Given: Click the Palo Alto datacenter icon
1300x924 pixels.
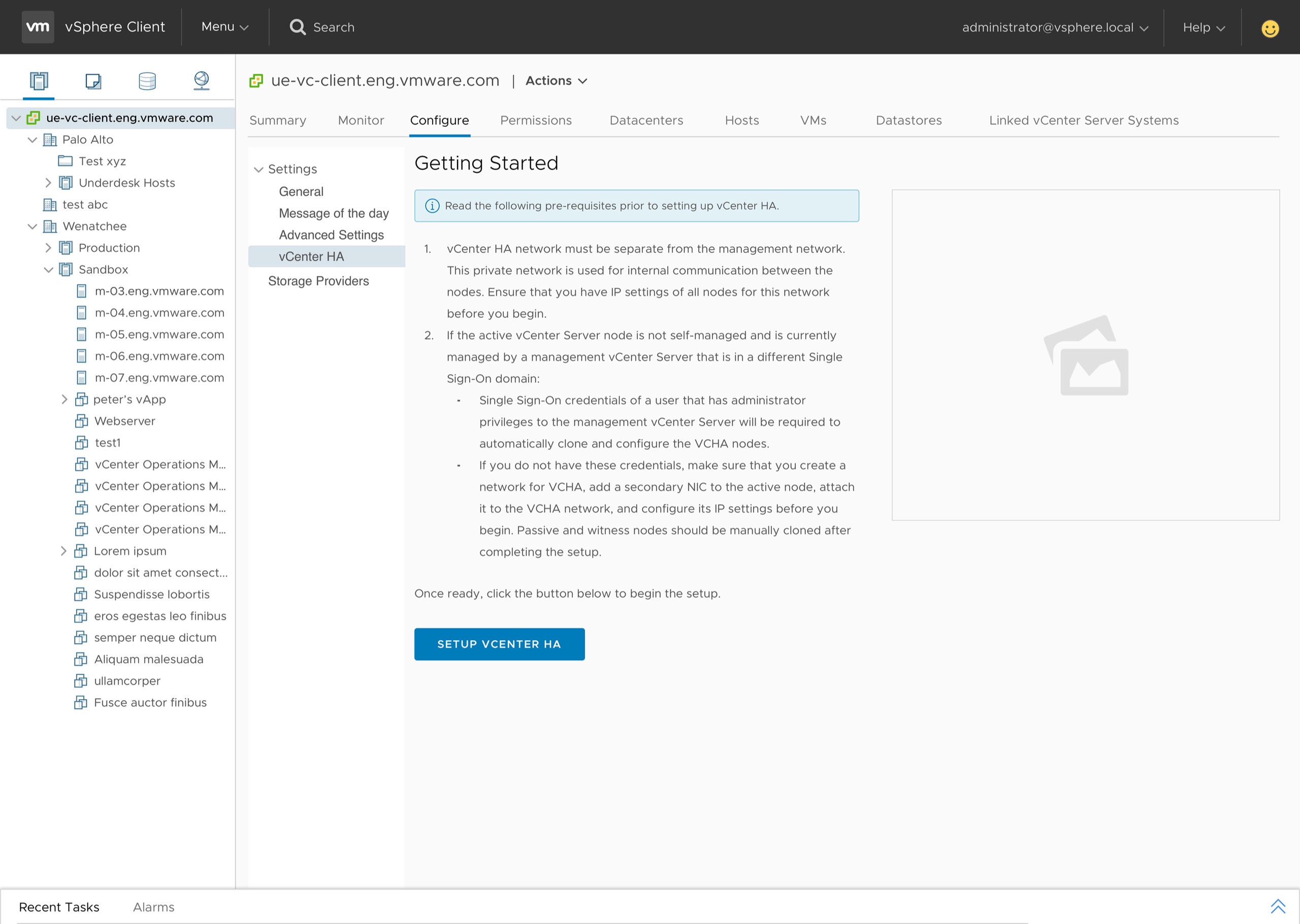Looking at the screenshot, I should pos(50,140).
